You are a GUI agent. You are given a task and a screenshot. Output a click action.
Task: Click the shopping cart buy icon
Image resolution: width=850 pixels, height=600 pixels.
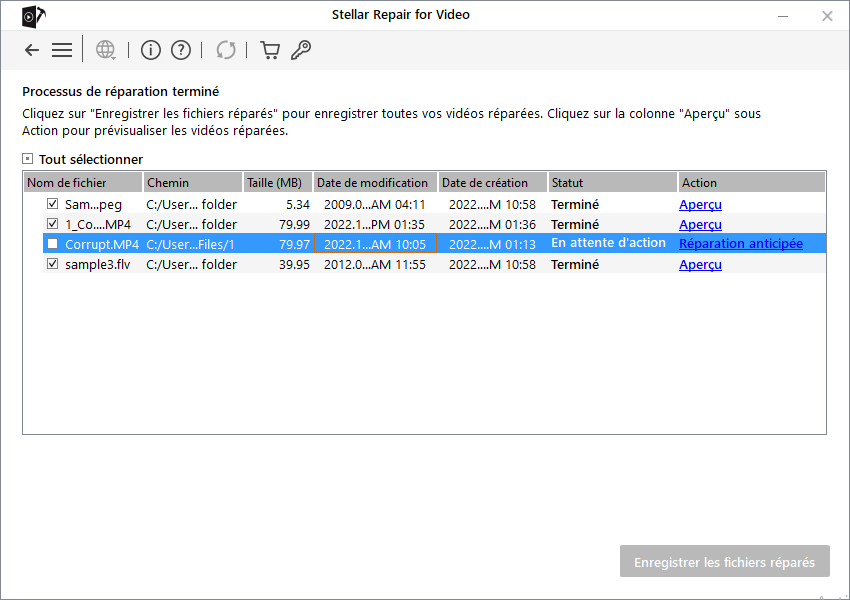(269, 50)
